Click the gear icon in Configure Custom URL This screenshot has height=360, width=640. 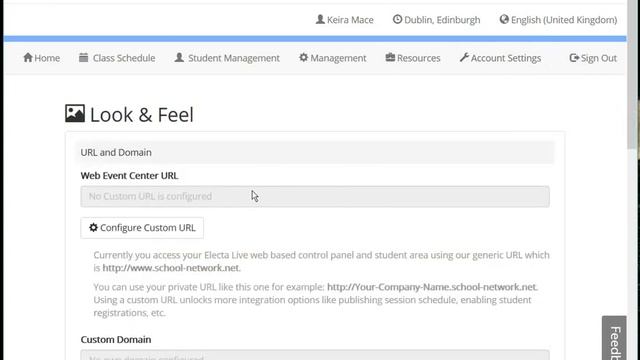click(x=93, y=227)
